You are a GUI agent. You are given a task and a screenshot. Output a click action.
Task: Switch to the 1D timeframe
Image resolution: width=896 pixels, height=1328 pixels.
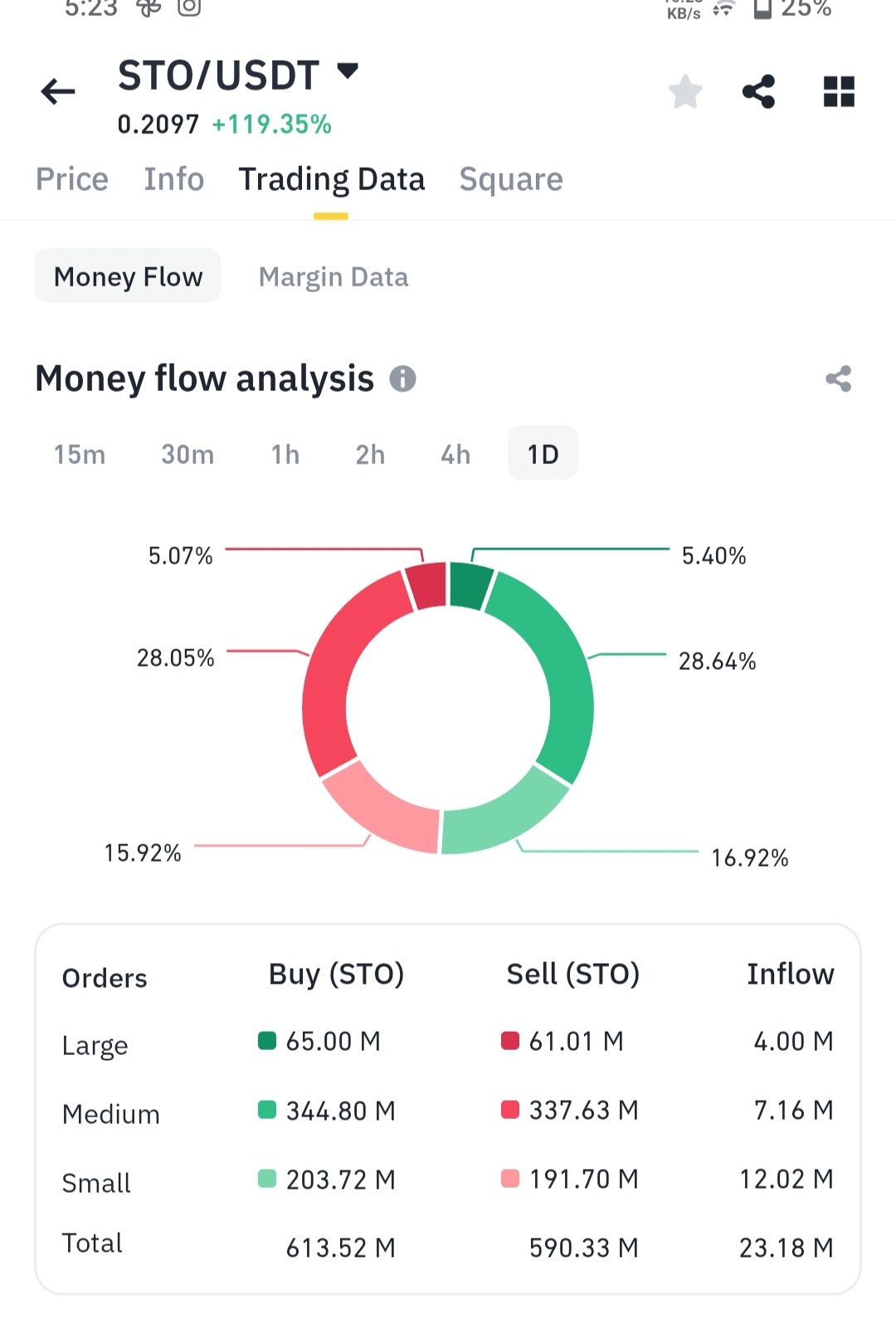[x=543, y=454]
